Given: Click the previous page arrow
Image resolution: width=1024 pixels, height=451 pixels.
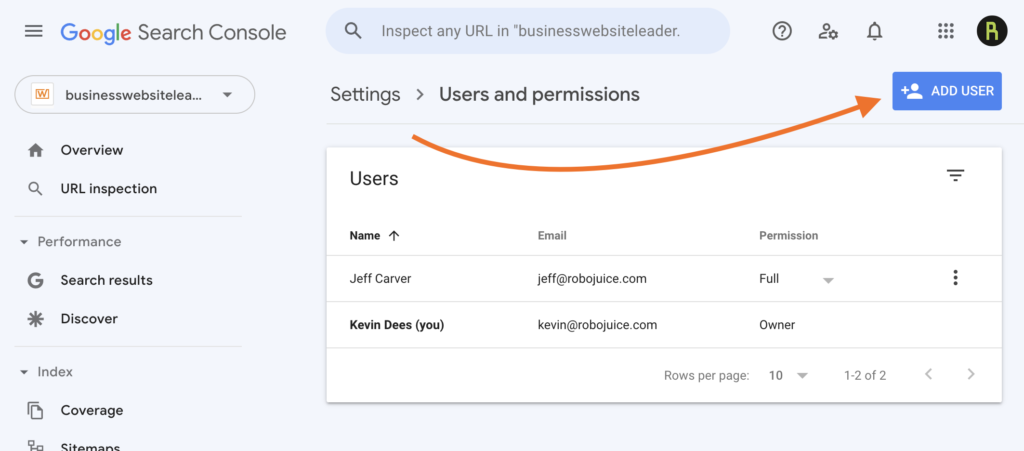Looking at the screenshot, I should point(928,375).
